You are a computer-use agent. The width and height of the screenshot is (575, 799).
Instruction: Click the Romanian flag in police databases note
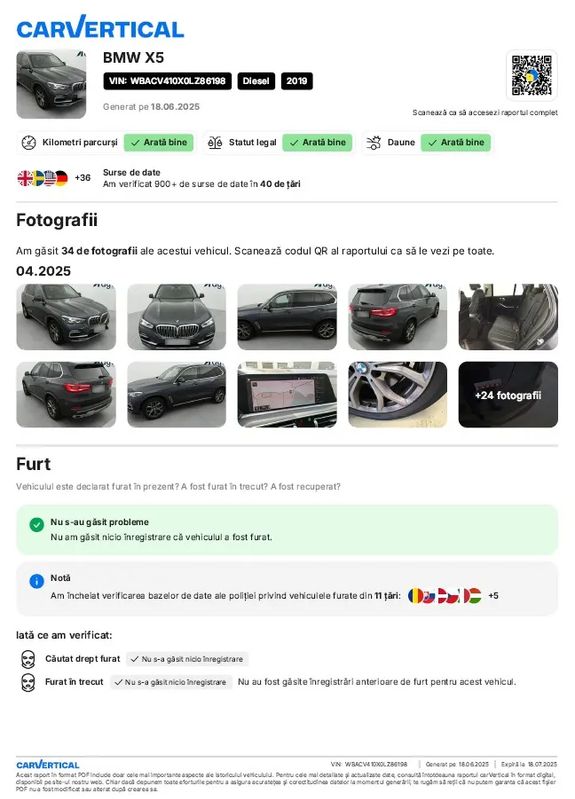click(x=415, y=595)
